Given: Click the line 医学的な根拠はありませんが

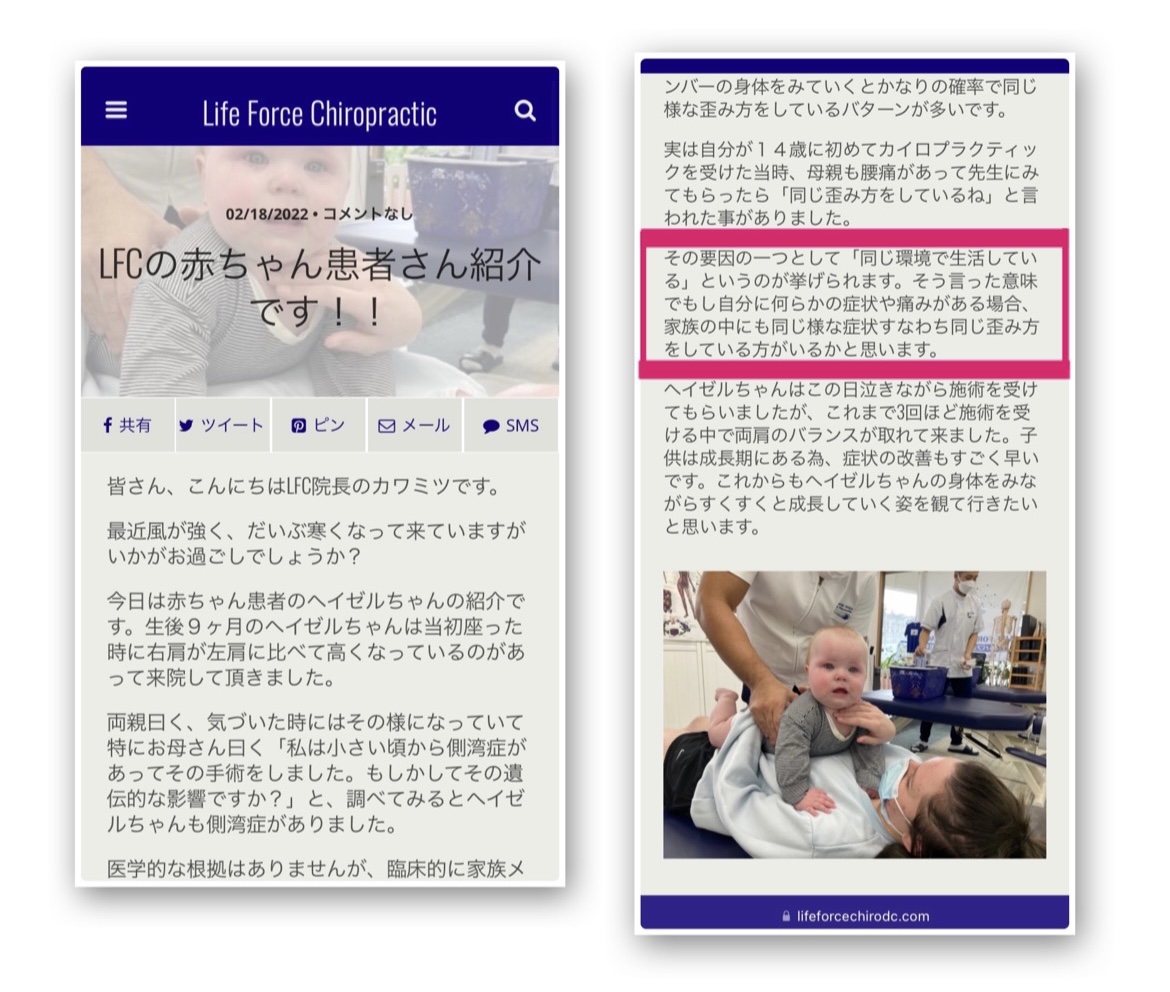Looking at the screenshot, I should [x=316, y=869].
